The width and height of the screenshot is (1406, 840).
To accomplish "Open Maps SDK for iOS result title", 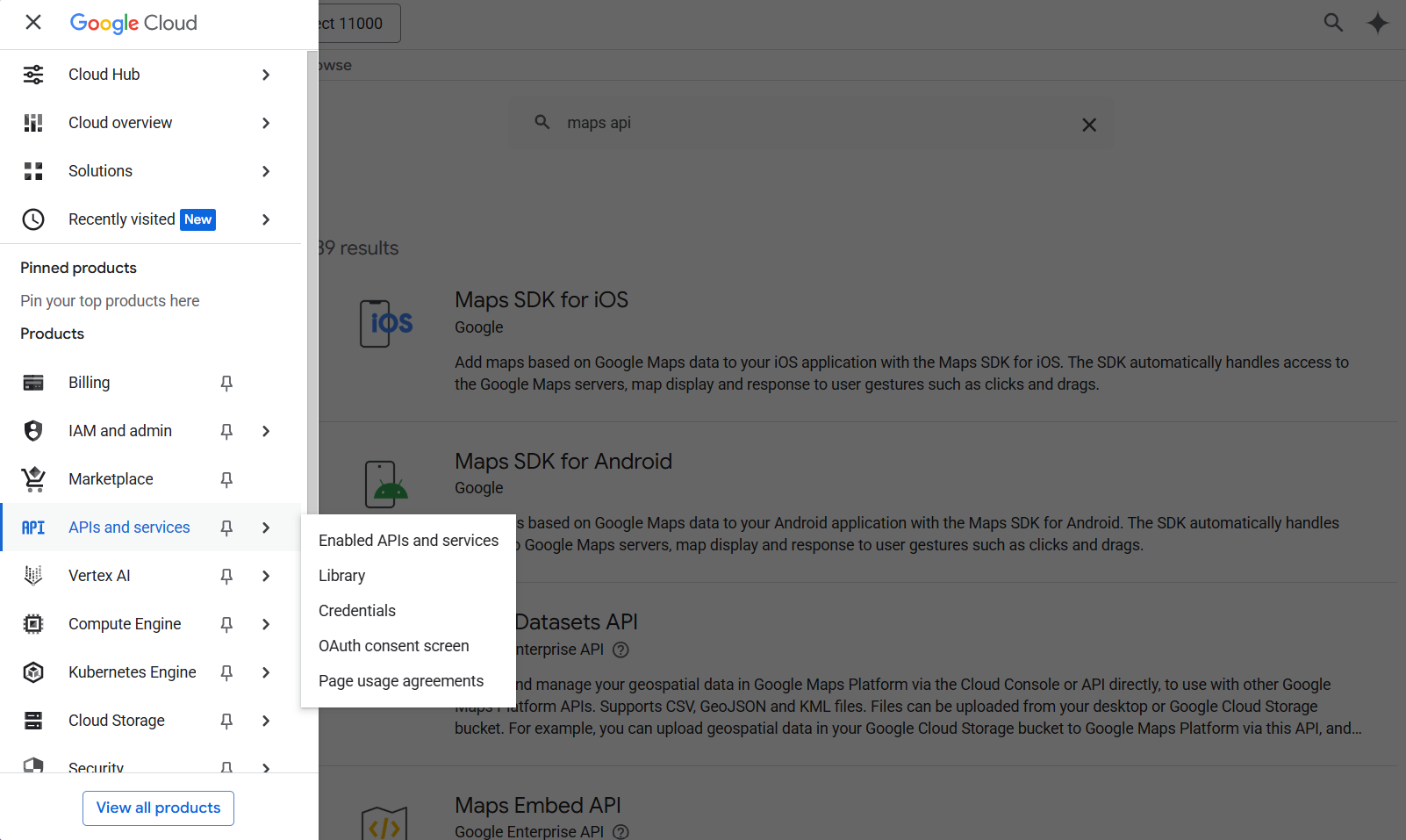I will pos(541,300).
